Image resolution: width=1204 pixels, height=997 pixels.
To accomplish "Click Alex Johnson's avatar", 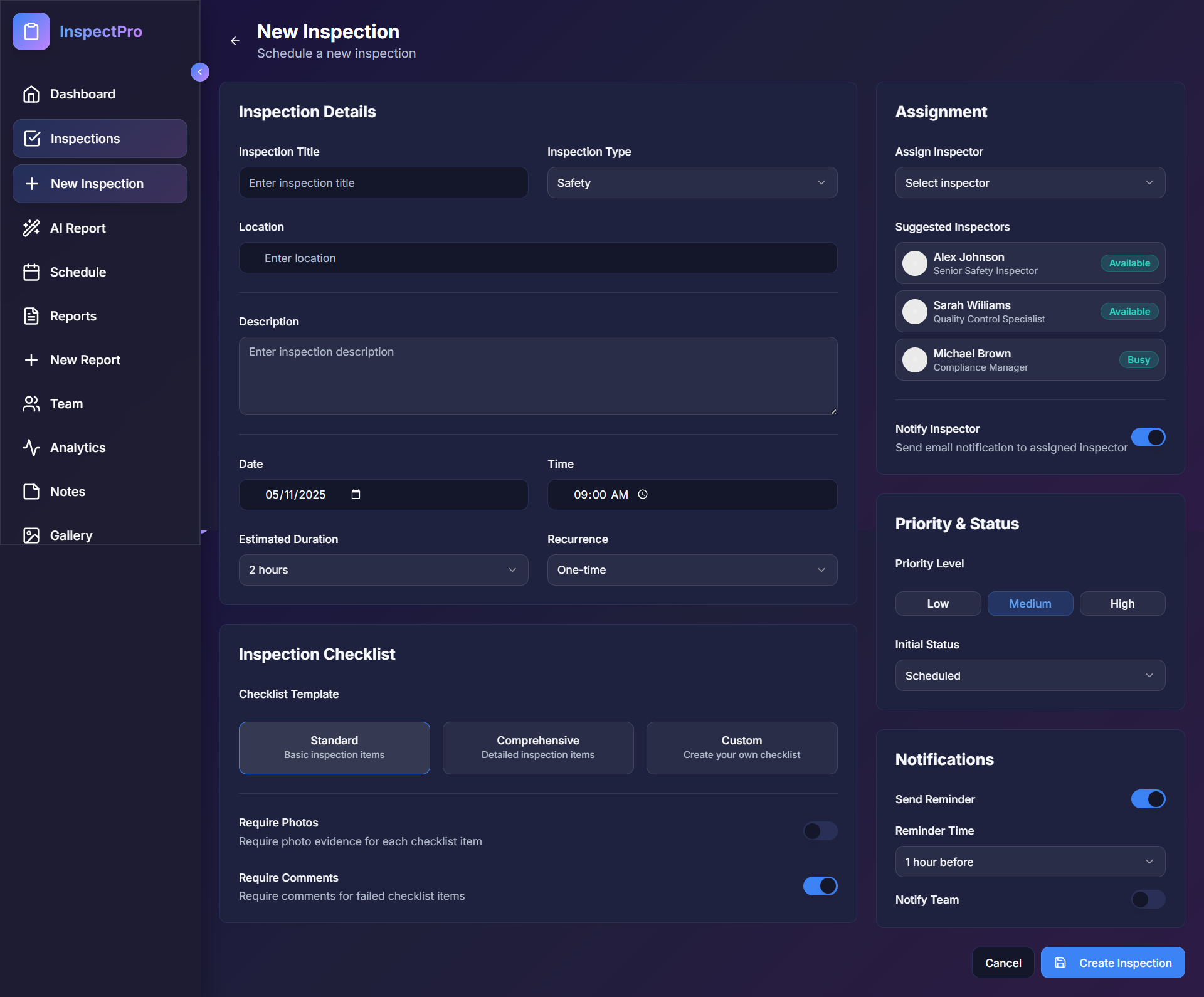I will click(915, 263).
